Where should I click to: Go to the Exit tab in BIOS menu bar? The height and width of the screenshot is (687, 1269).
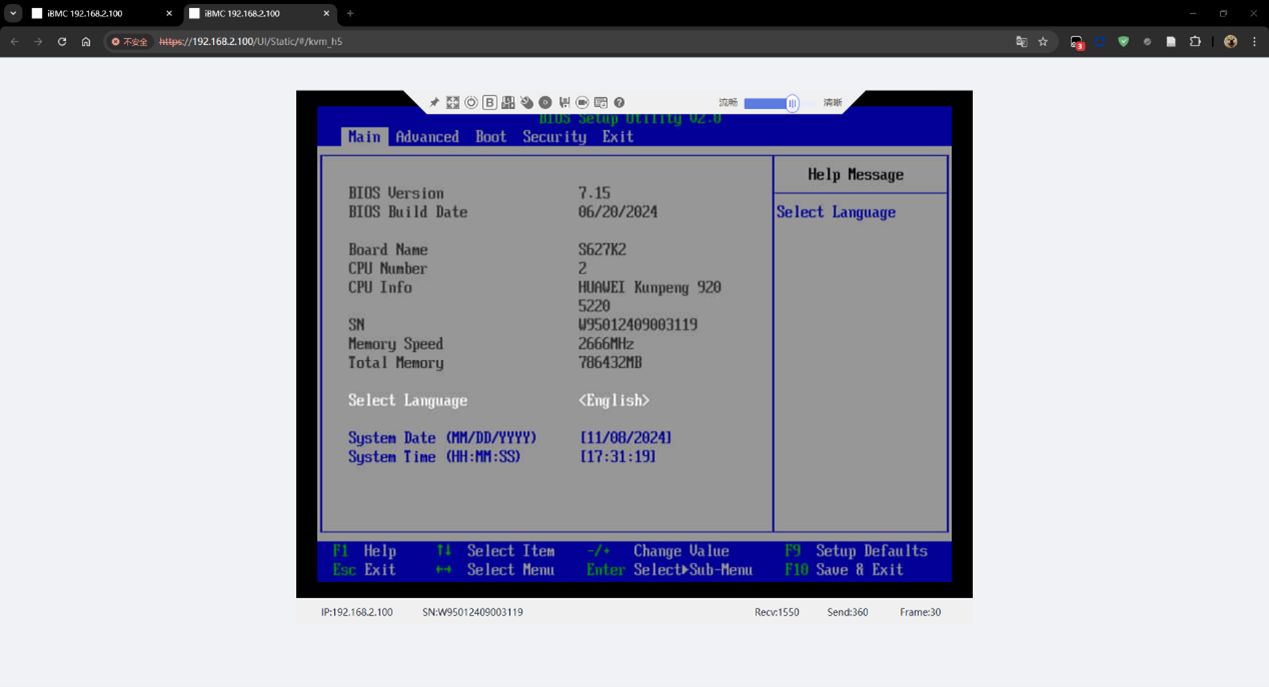(618, 137)
